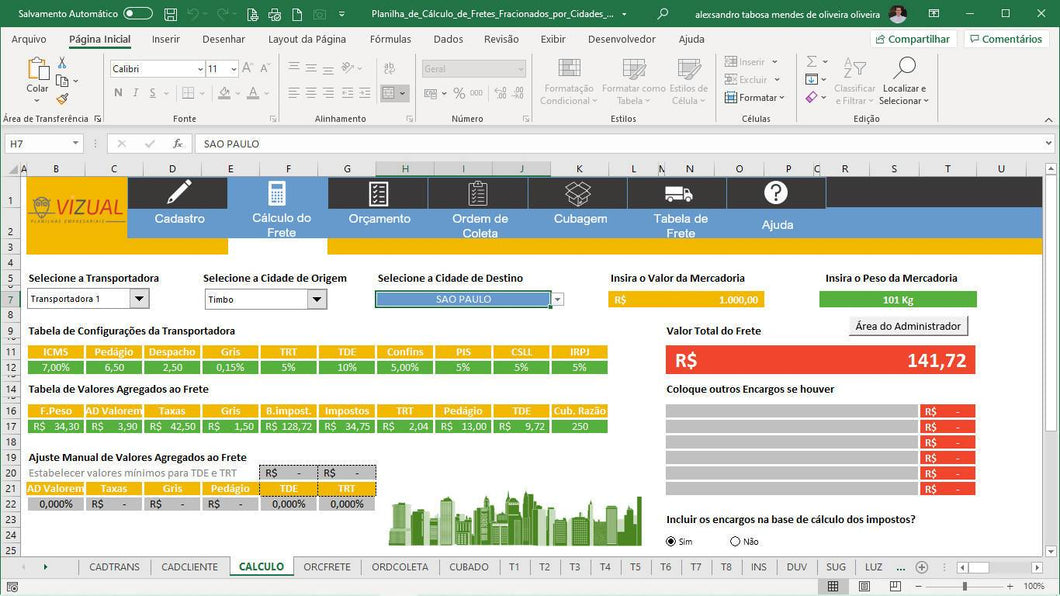The width and height of the screenshot is (1060, 596).
Task: Open the Cálculo do Frete calculator icon
Action: point(277,193)
